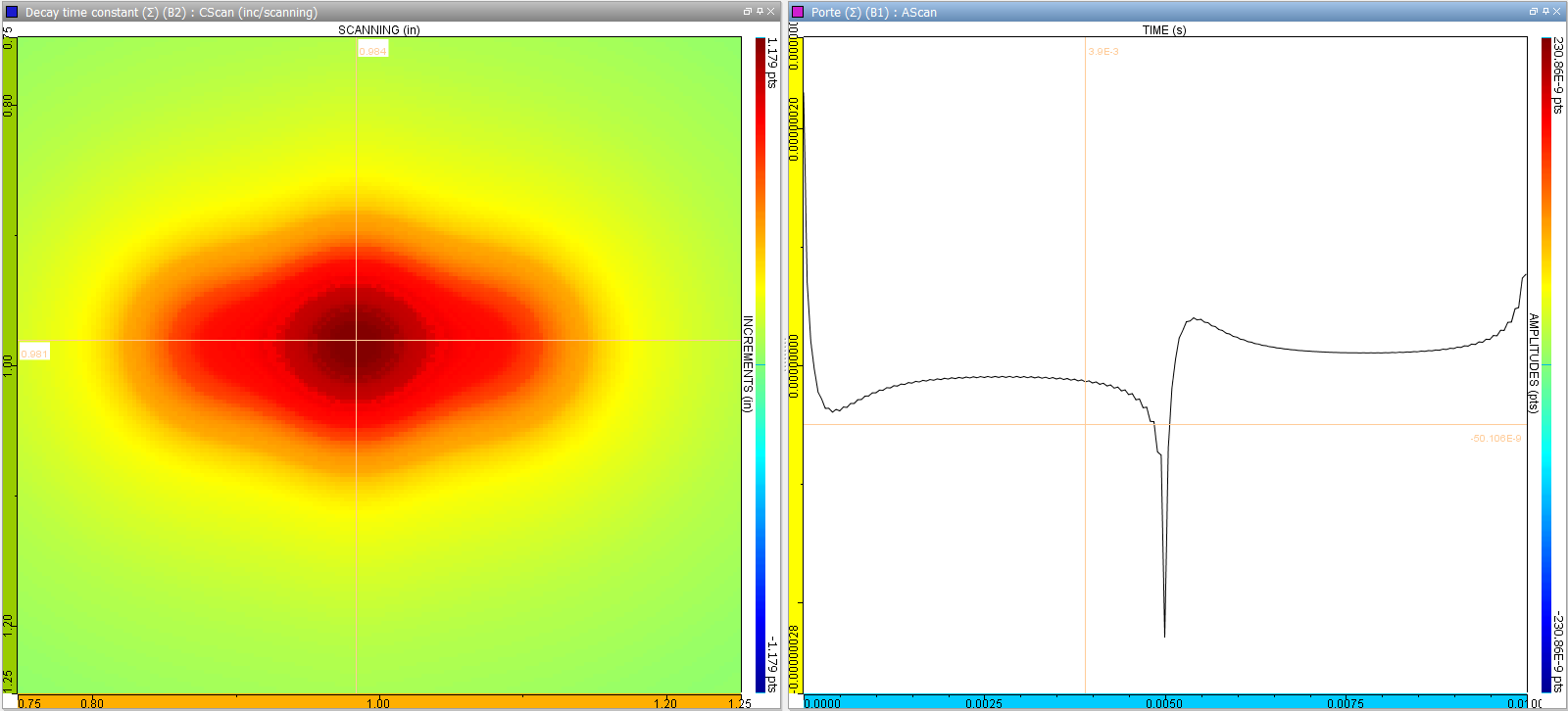
Task: Pin the Porte AScan panel
Action: click(x=1546, y=12)
